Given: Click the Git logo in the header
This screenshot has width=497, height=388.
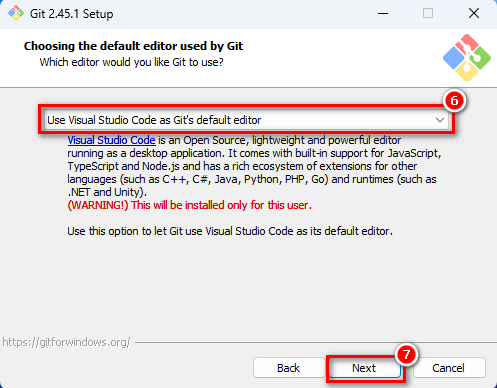Looking at the screenshot, I should pos(467,58).
